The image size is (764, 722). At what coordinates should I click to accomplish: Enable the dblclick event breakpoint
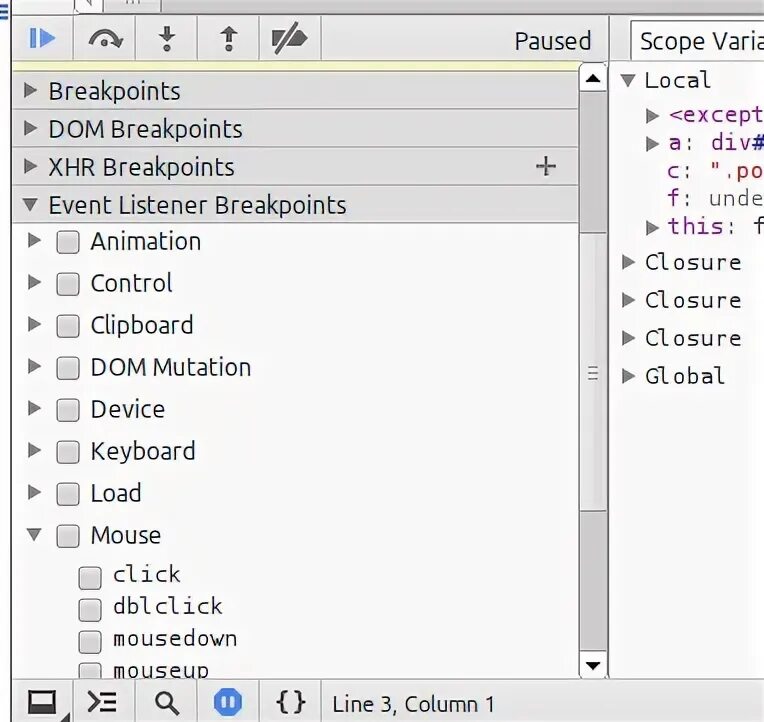pyautogui.click(x=90, y=609)
